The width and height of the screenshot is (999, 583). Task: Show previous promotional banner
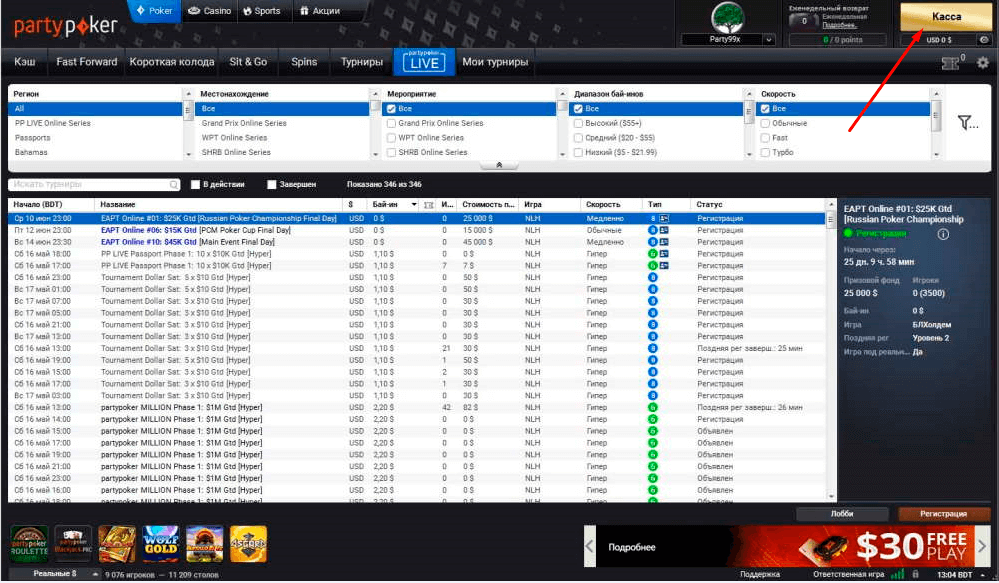click(589, 546)
